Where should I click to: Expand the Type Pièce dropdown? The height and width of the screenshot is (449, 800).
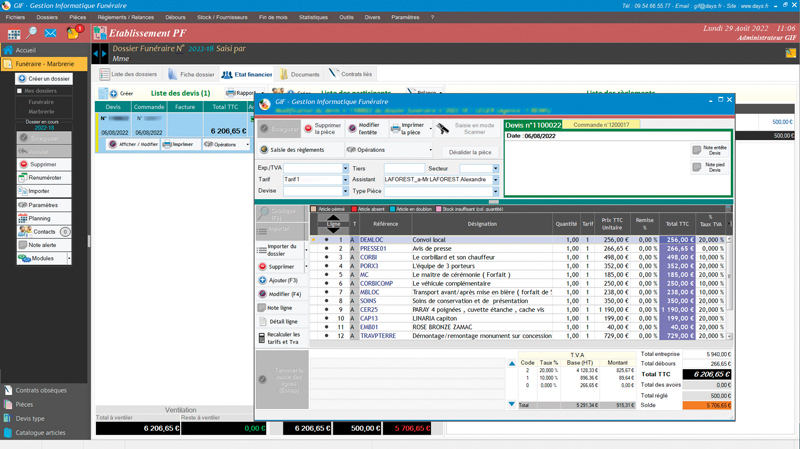[495, 191]
